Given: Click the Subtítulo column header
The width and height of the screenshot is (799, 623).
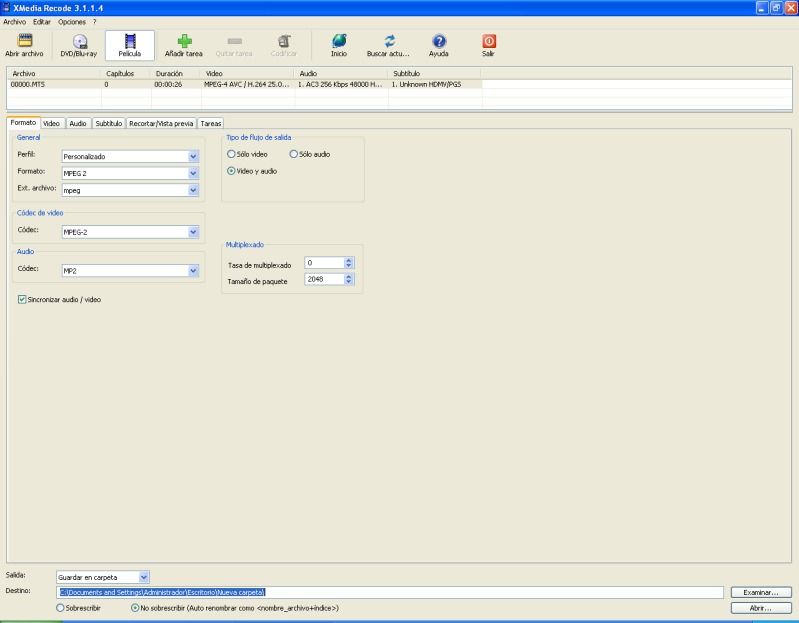Looking at the screenshot, I should coord(435,73).
